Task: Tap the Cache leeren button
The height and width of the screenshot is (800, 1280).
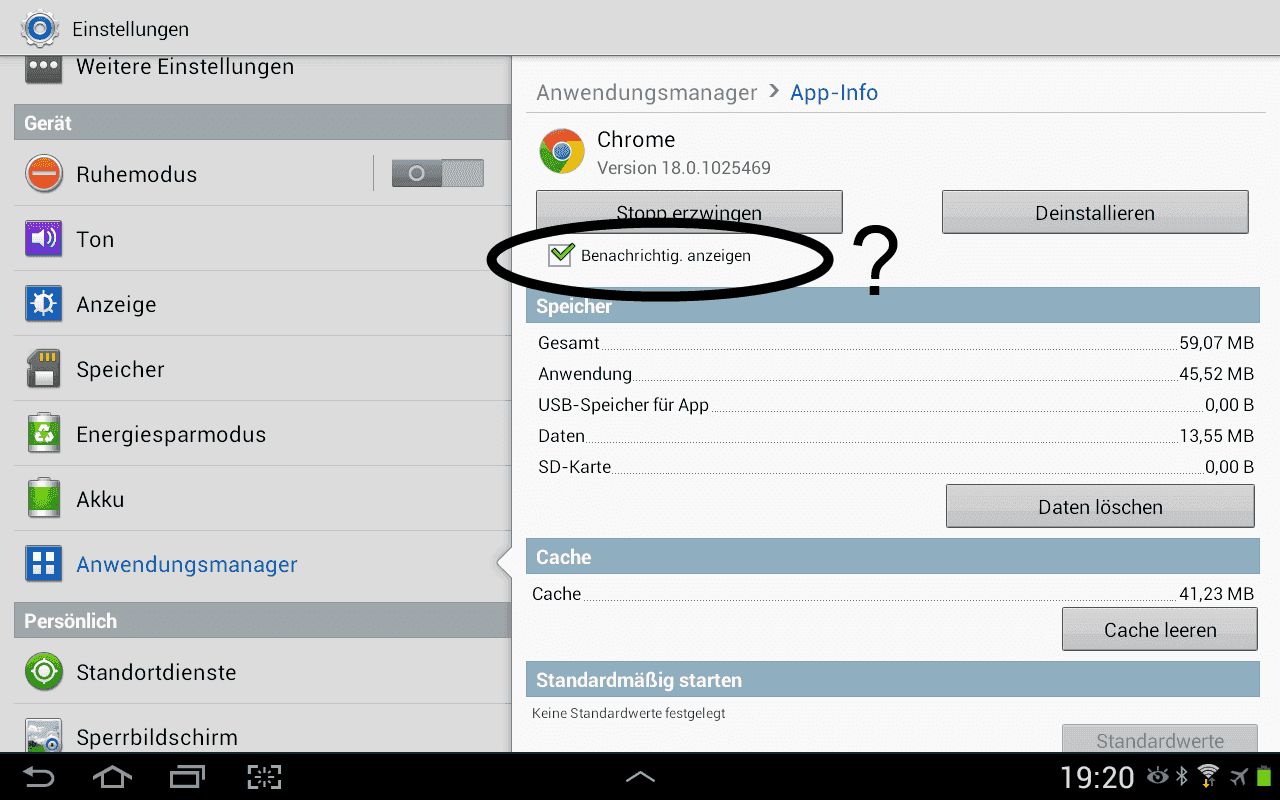Action: tap(1160, 629)
